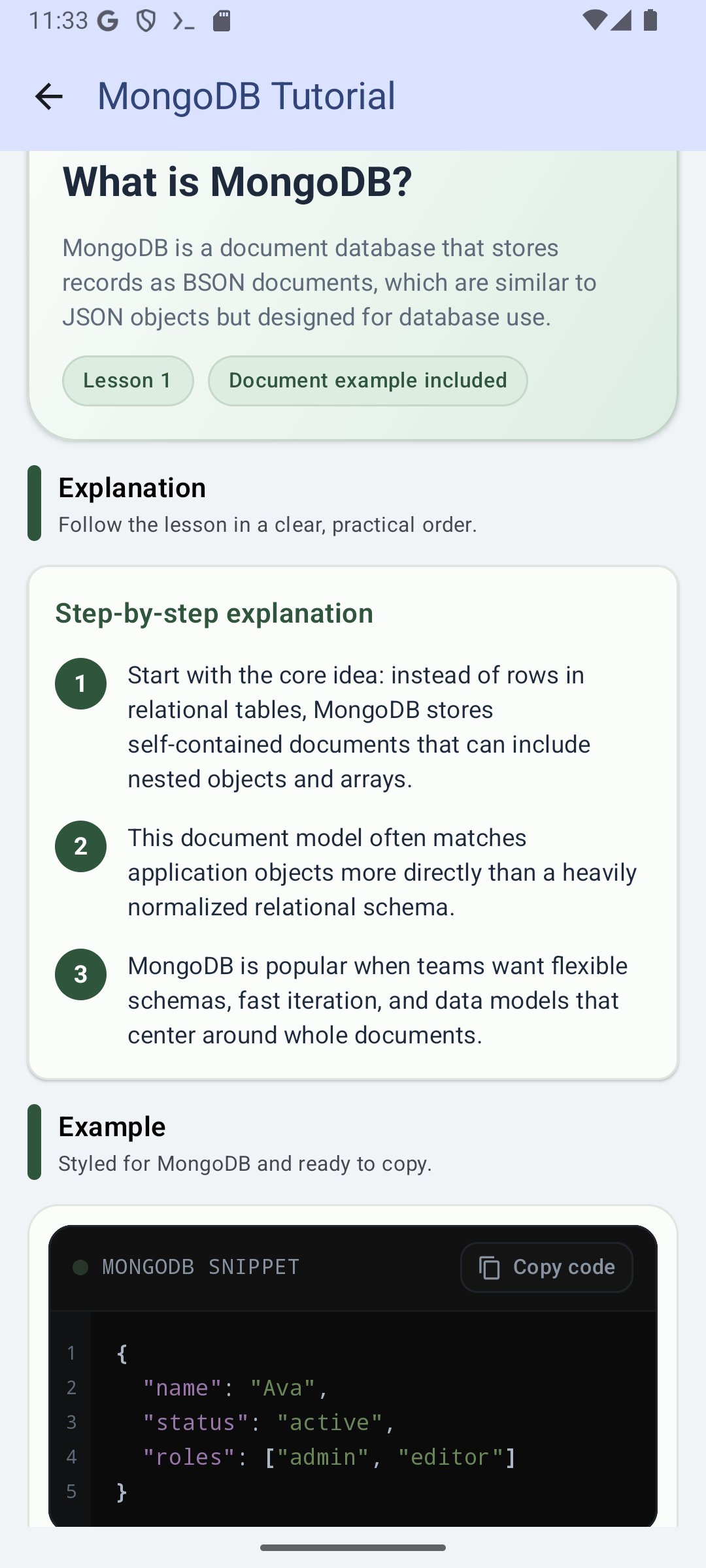Tap the Google G status bar icon

click(108, 21)
